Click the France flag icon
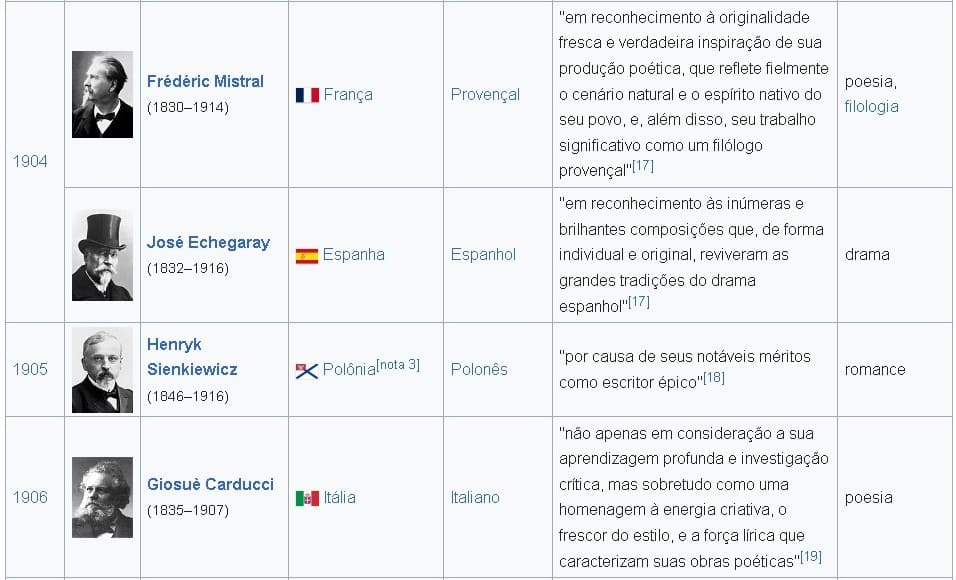Image resolution: width=956 pixels, height=580 pixels. pos(307,95)
